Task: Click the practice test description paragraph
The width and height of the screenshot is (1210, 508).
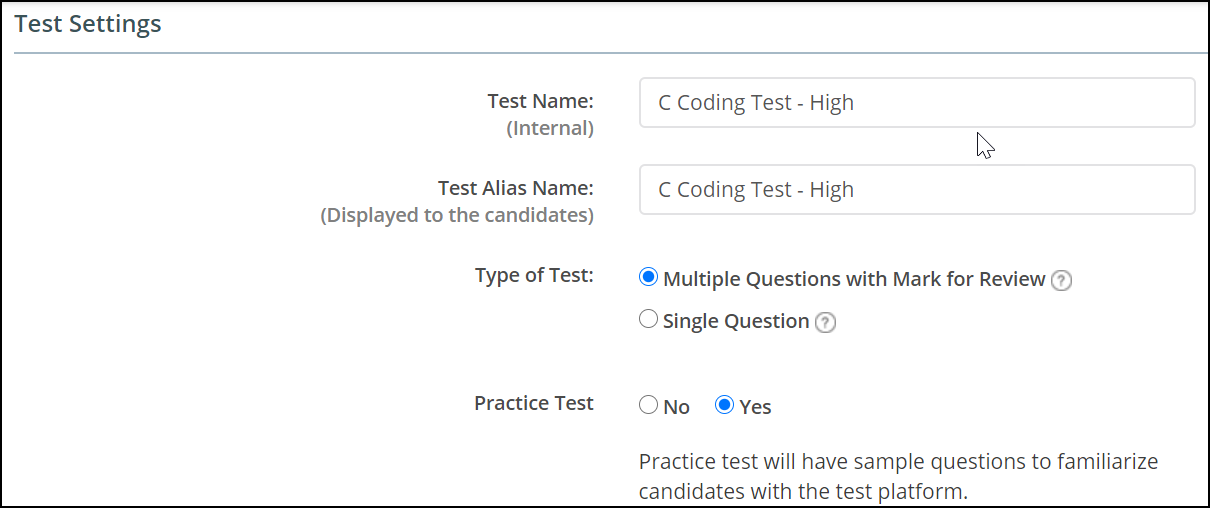Action: point(898,477)
